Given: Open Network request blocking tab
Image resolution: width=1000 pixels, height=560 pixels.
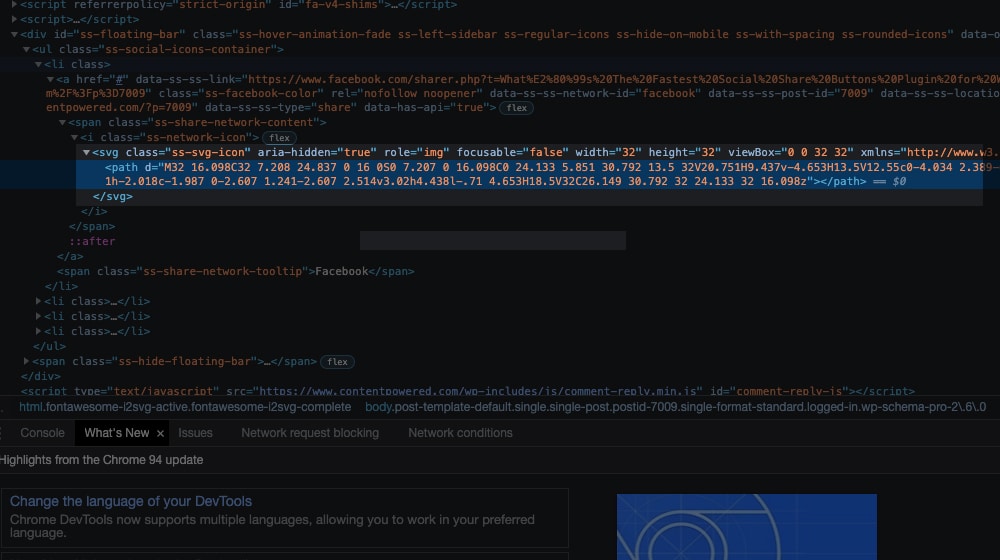Looking at the screenshot, I should (310, 432).
